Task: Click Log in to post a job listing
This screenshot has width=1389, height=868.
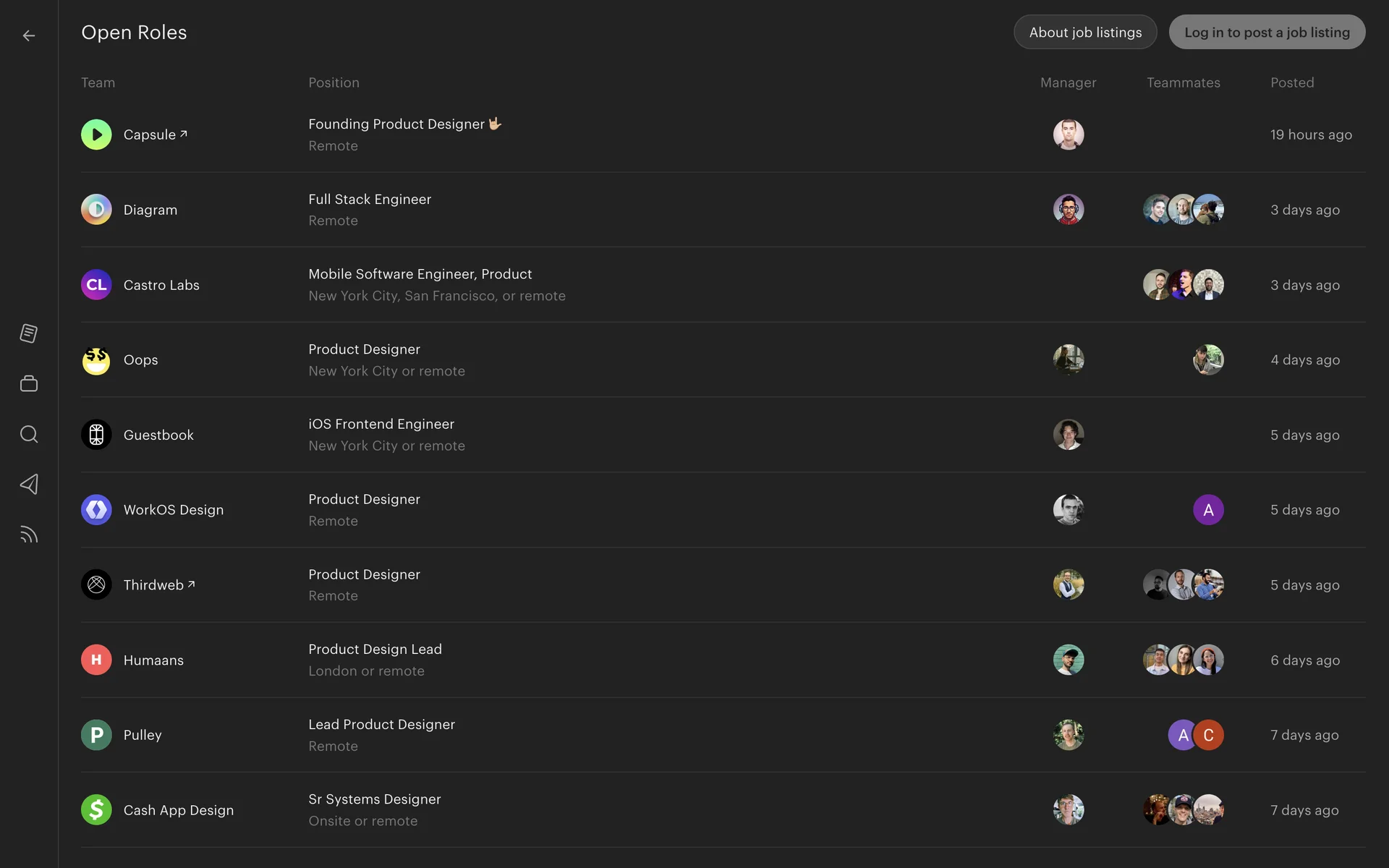Action: click(1267, 33)
